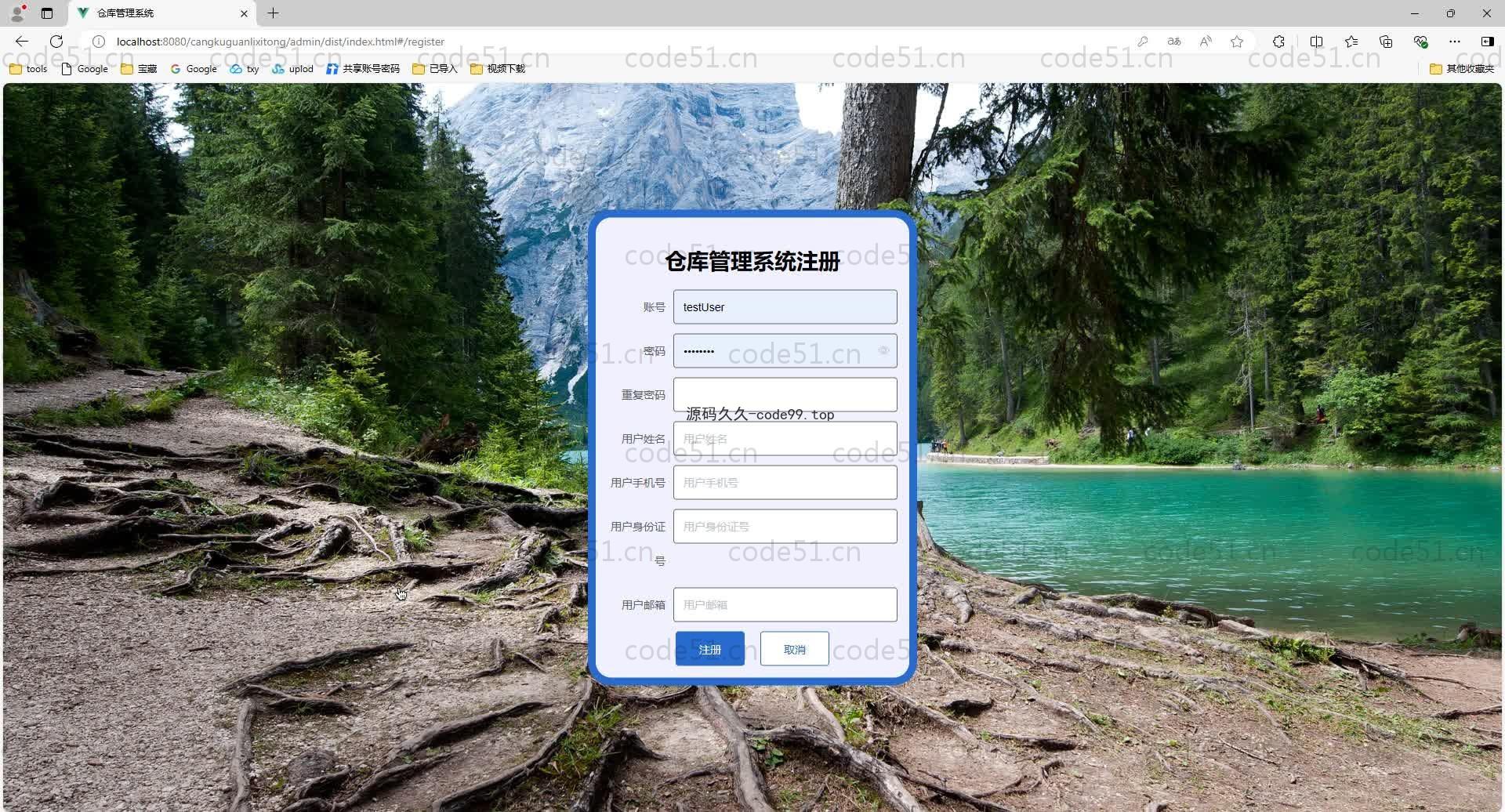Open the 视频下载 bookmark folder
The height and width of the screenshot is (812, 1505).
point(498,69)
